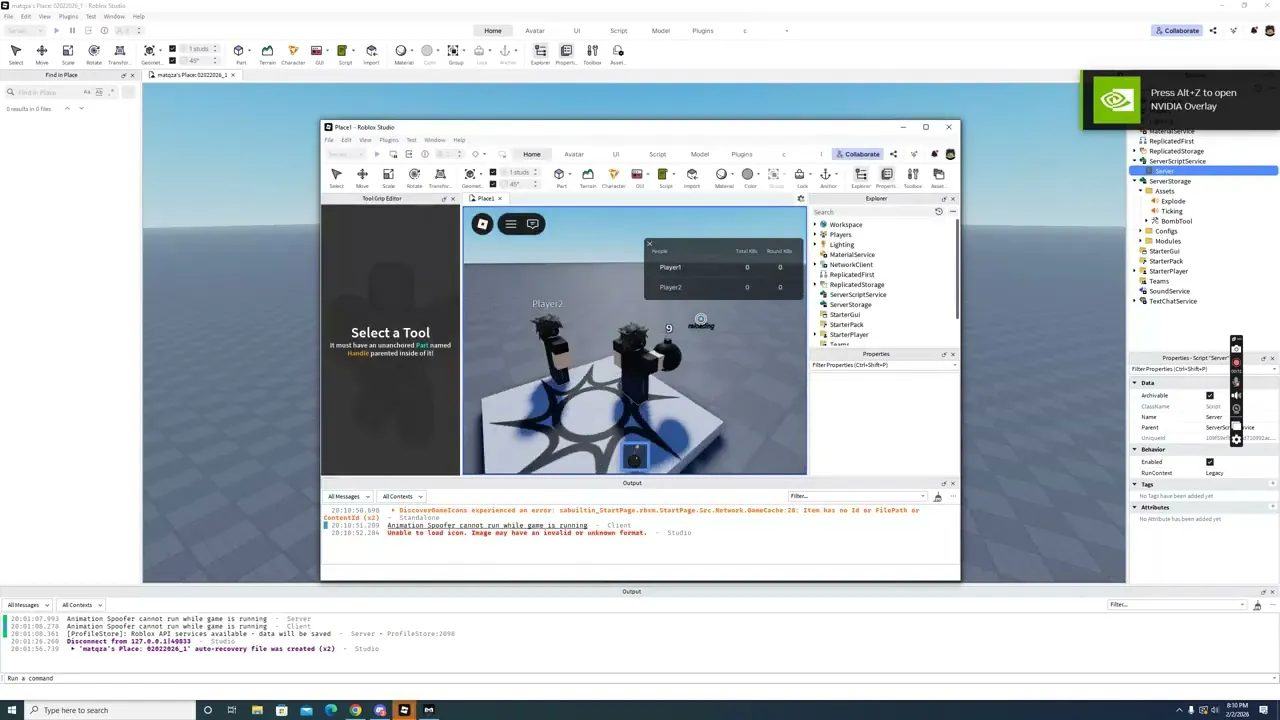Select Explode sound in background Explorer

tap(1173, 201)
